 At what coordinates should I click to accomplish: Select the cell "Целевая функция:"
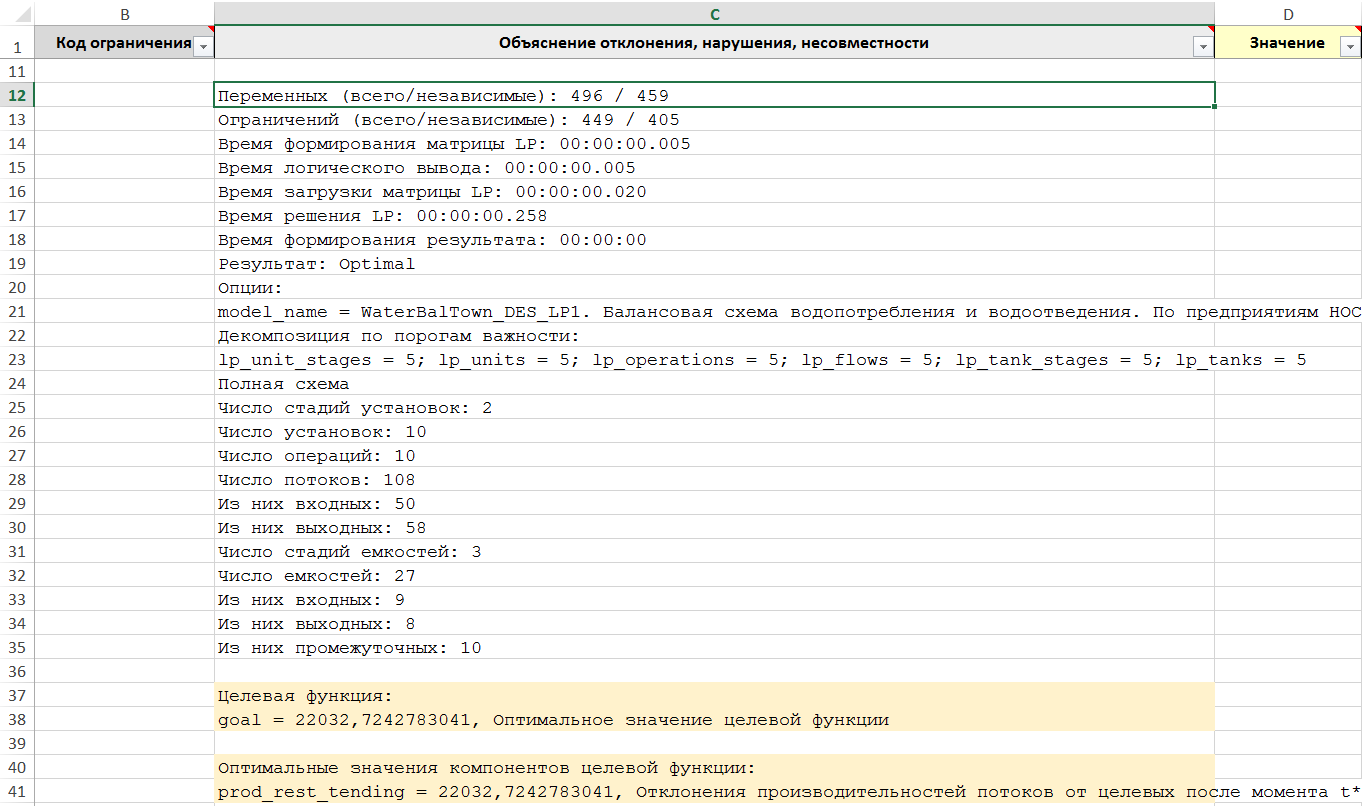[305, 696]
